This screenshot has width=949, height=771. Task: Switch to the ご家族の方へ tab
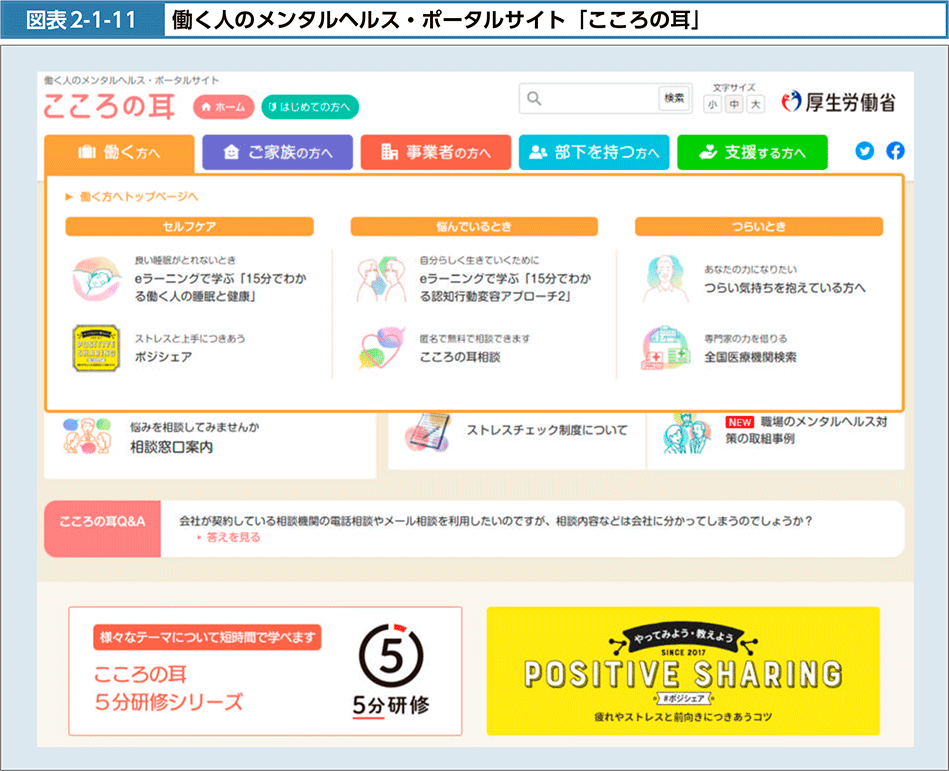pyautogui.click(x=277, y=153)
